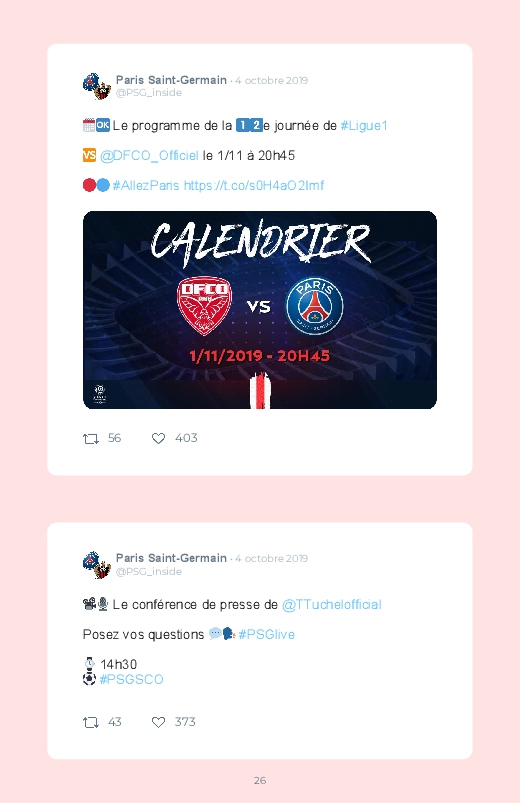Open the PSG avatar on the first tweet
The image size is (520, 803).
[97, 86]
